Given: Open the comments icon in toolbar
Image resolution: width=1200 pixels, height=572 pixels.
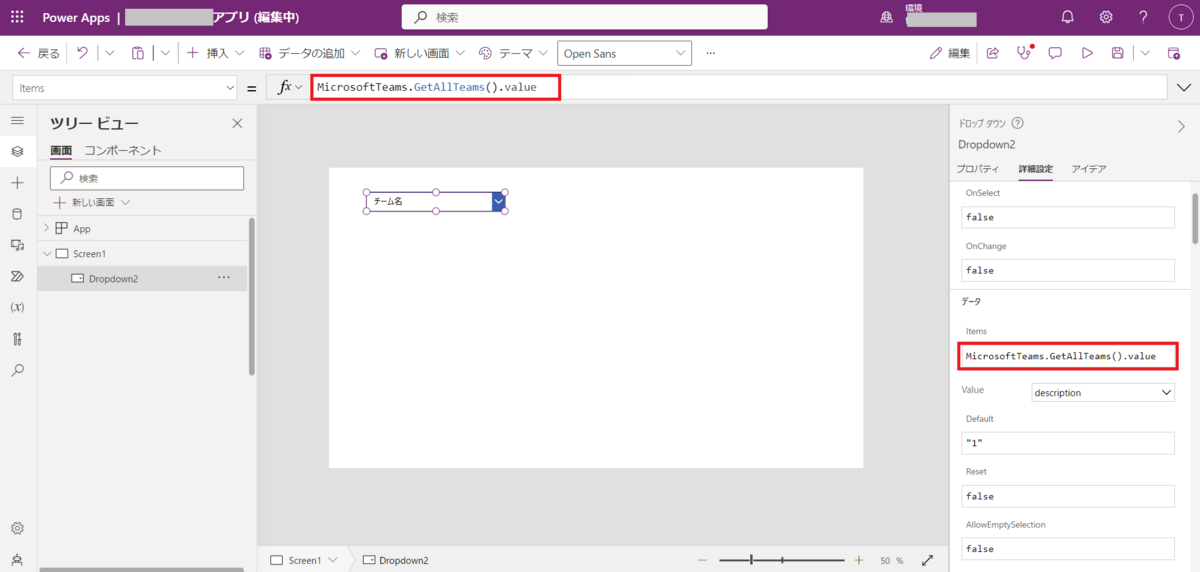Looking at the screenshot, I should click(1055, 53).
